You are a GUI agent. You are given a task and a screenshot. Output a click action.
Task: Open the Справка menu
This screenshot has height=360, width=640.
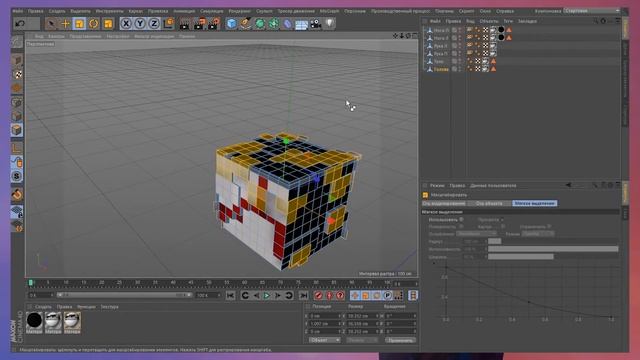tap(505, 11)
